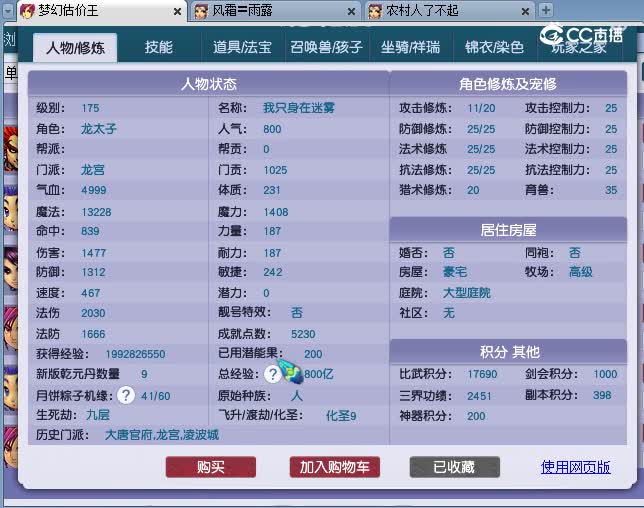Image resolution: width=644 pixels, height=508 pixels.
Task: Switch to the 农村人了不起 browser tab
Action: coord(449,11)
